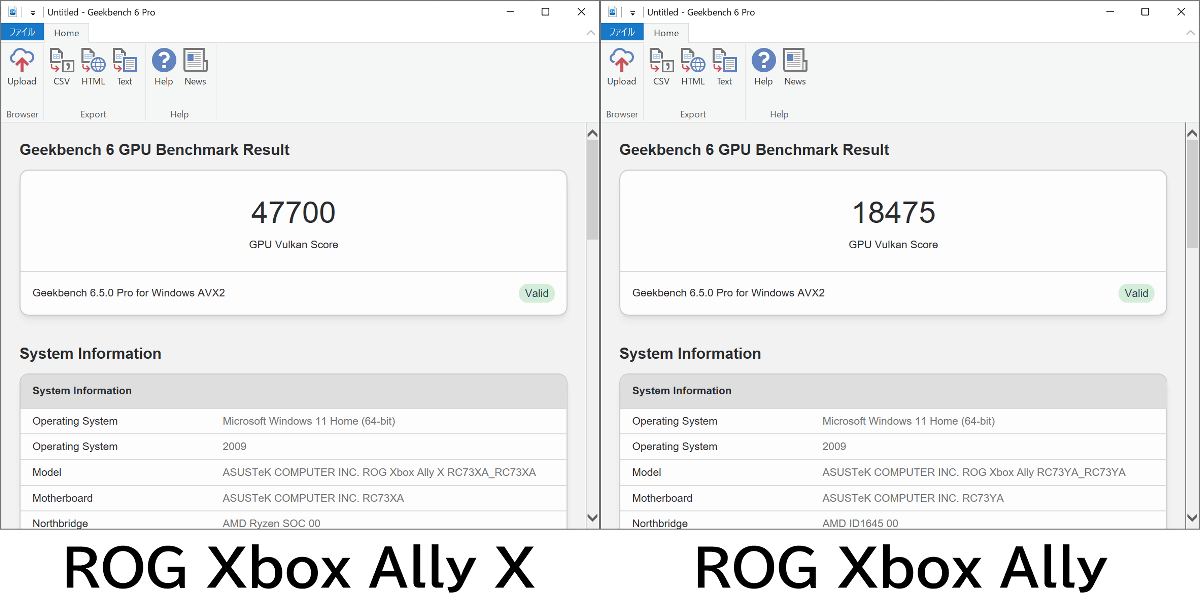Image resolution: width=1200 pixels, height=609 pixels.
Task: Open News in the left window
Action: (195, 67)
